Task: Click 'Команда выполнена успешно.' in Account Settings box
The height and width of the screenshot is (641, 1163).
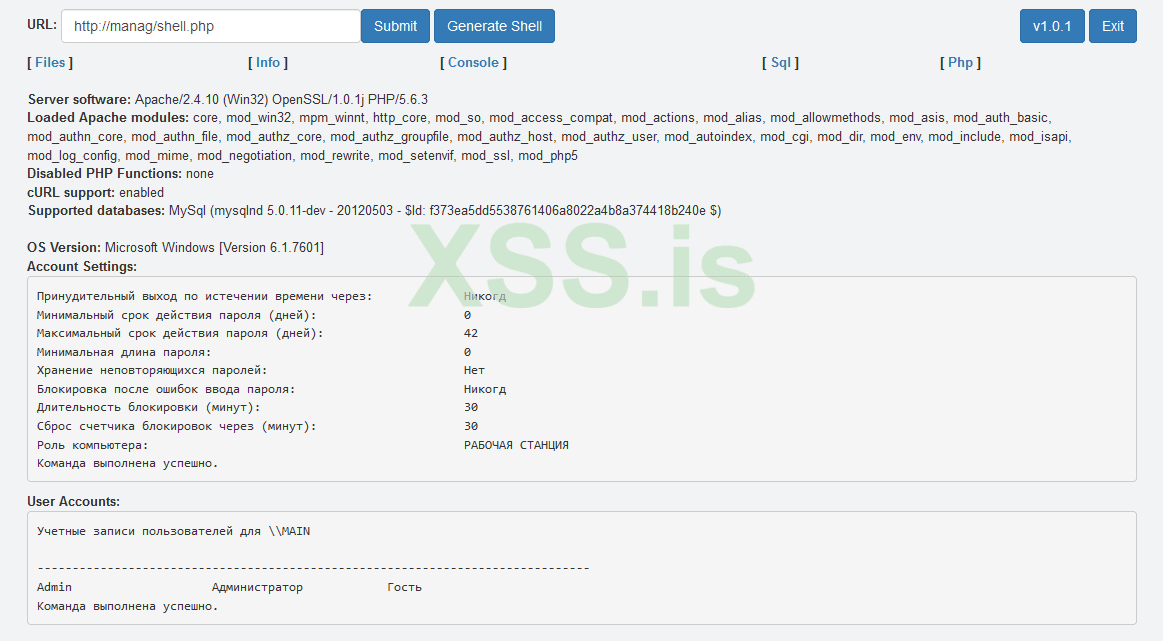Action: 128,463
